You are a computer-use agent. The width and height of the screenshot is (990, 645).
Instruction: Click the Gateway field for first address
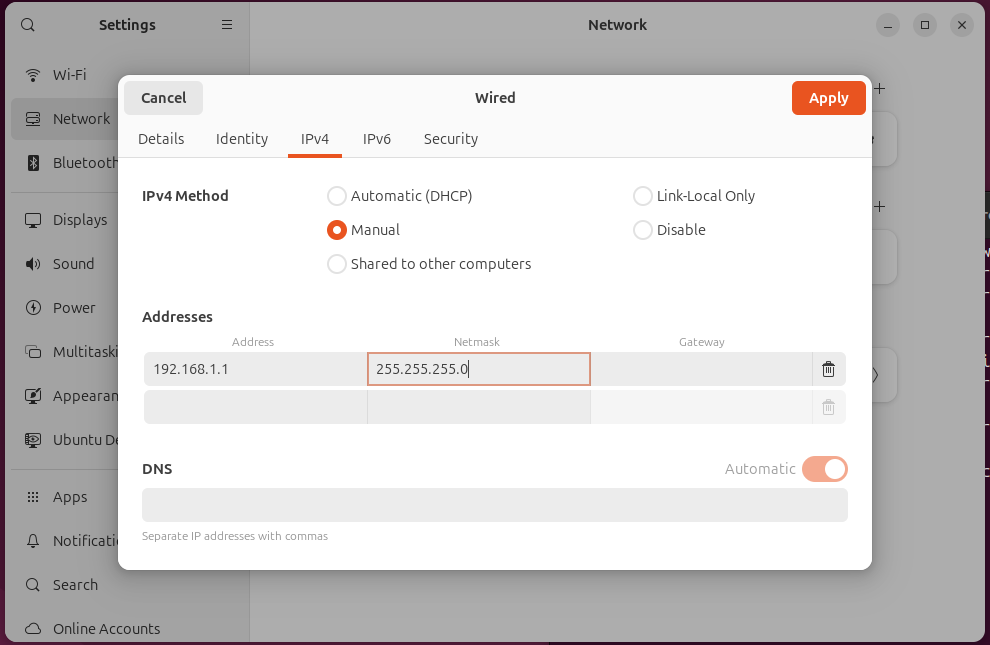click(x=701, y=369)
